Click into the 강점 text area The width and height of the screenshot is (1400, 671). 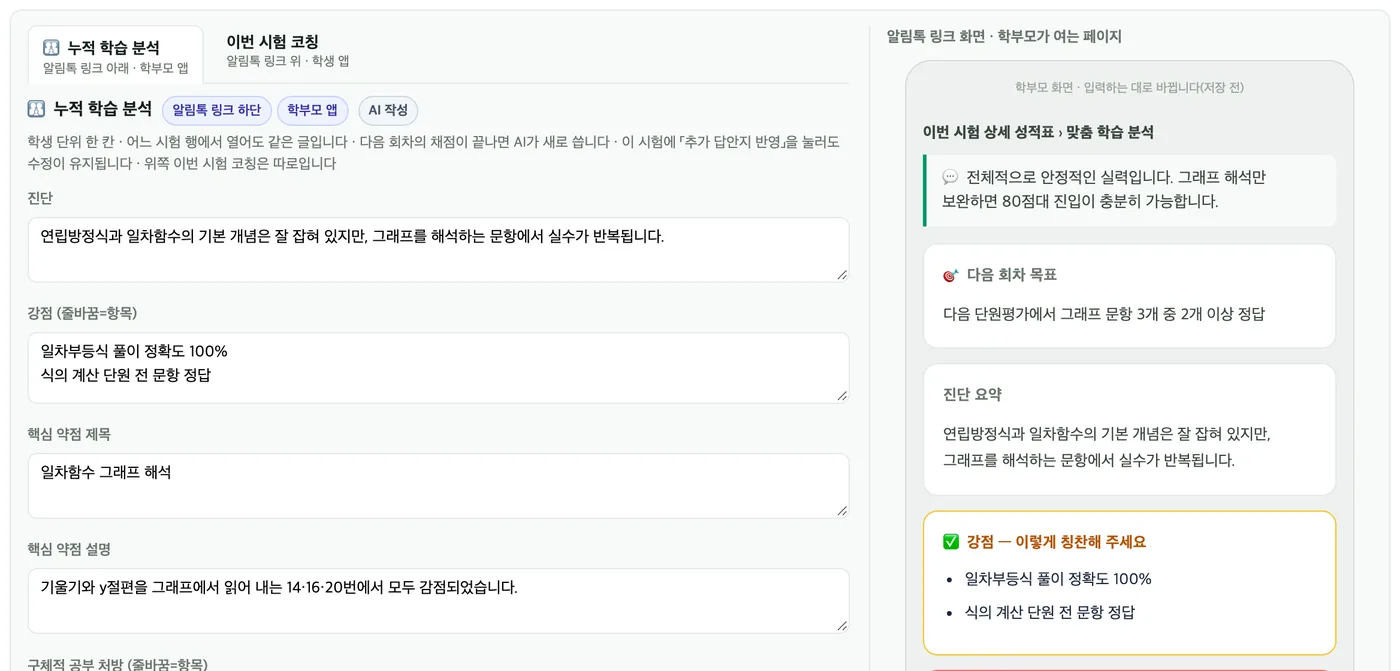438,368
